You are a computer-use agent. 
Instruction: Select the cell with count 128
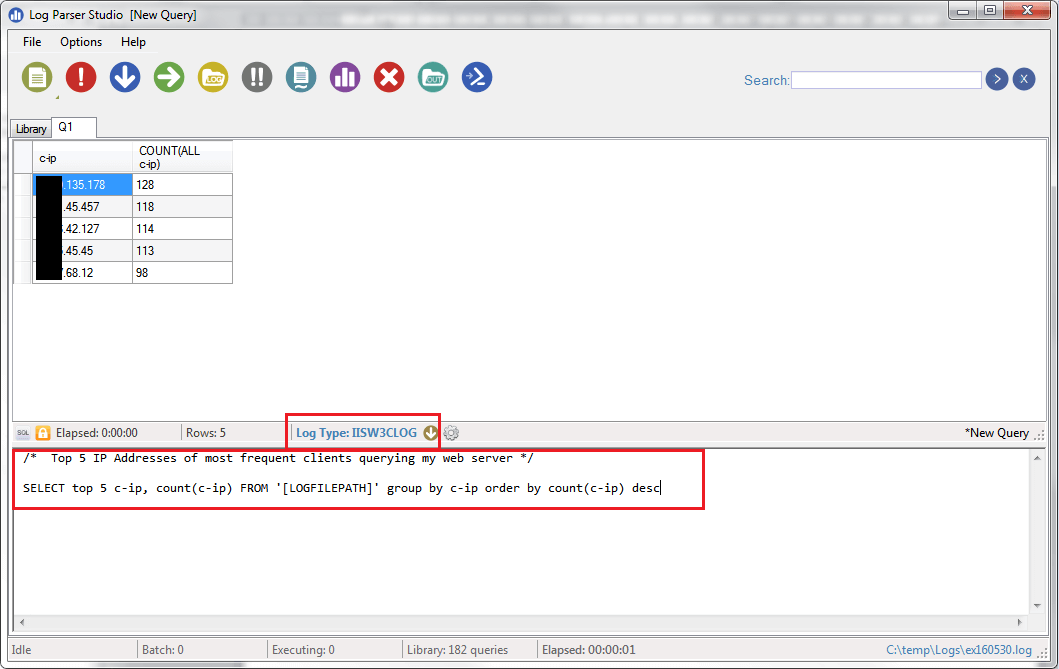tap(182, 185)
